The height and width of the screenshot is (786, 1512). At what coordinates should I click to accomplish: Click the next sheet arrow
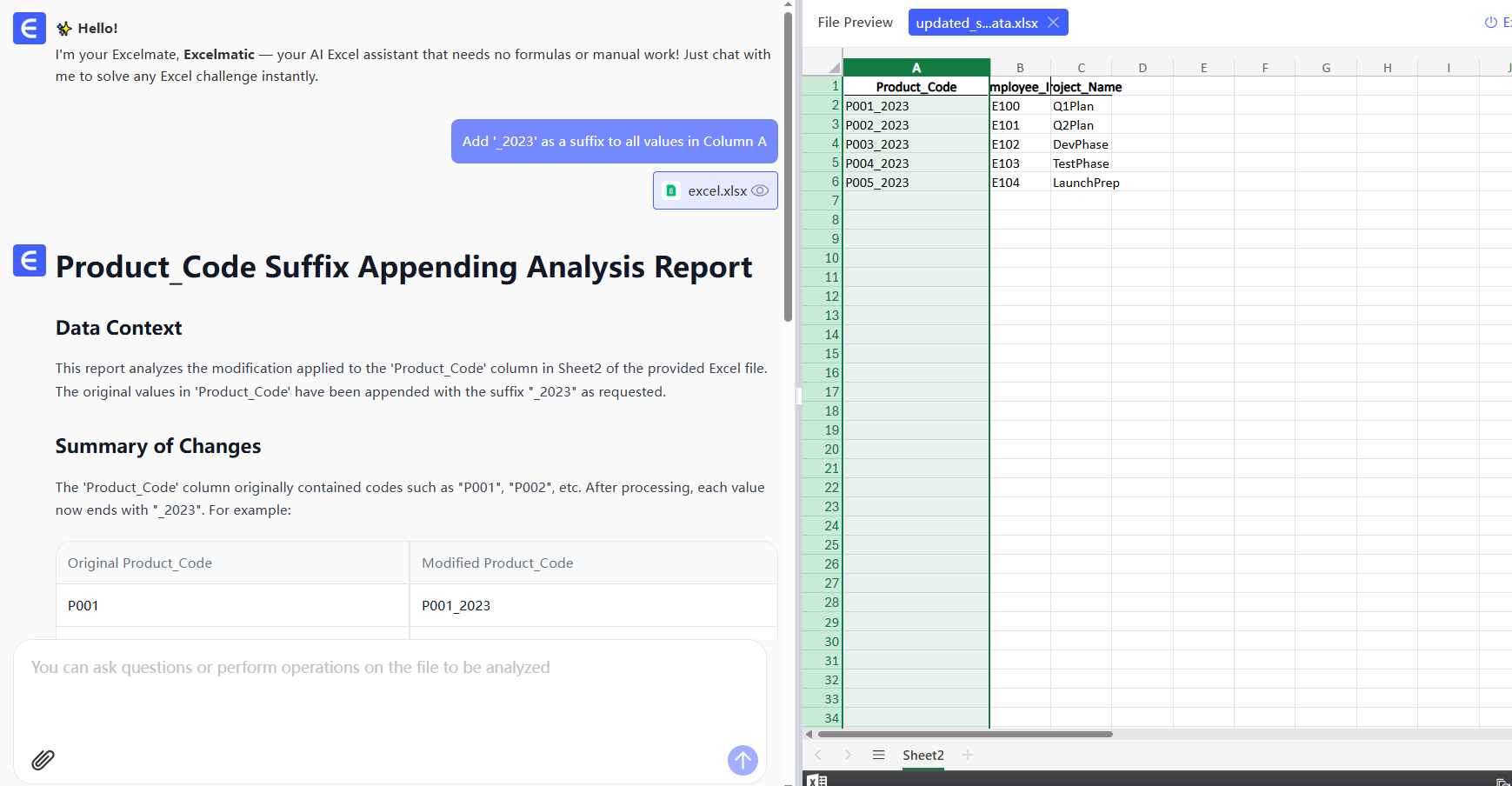pos(848,755)
